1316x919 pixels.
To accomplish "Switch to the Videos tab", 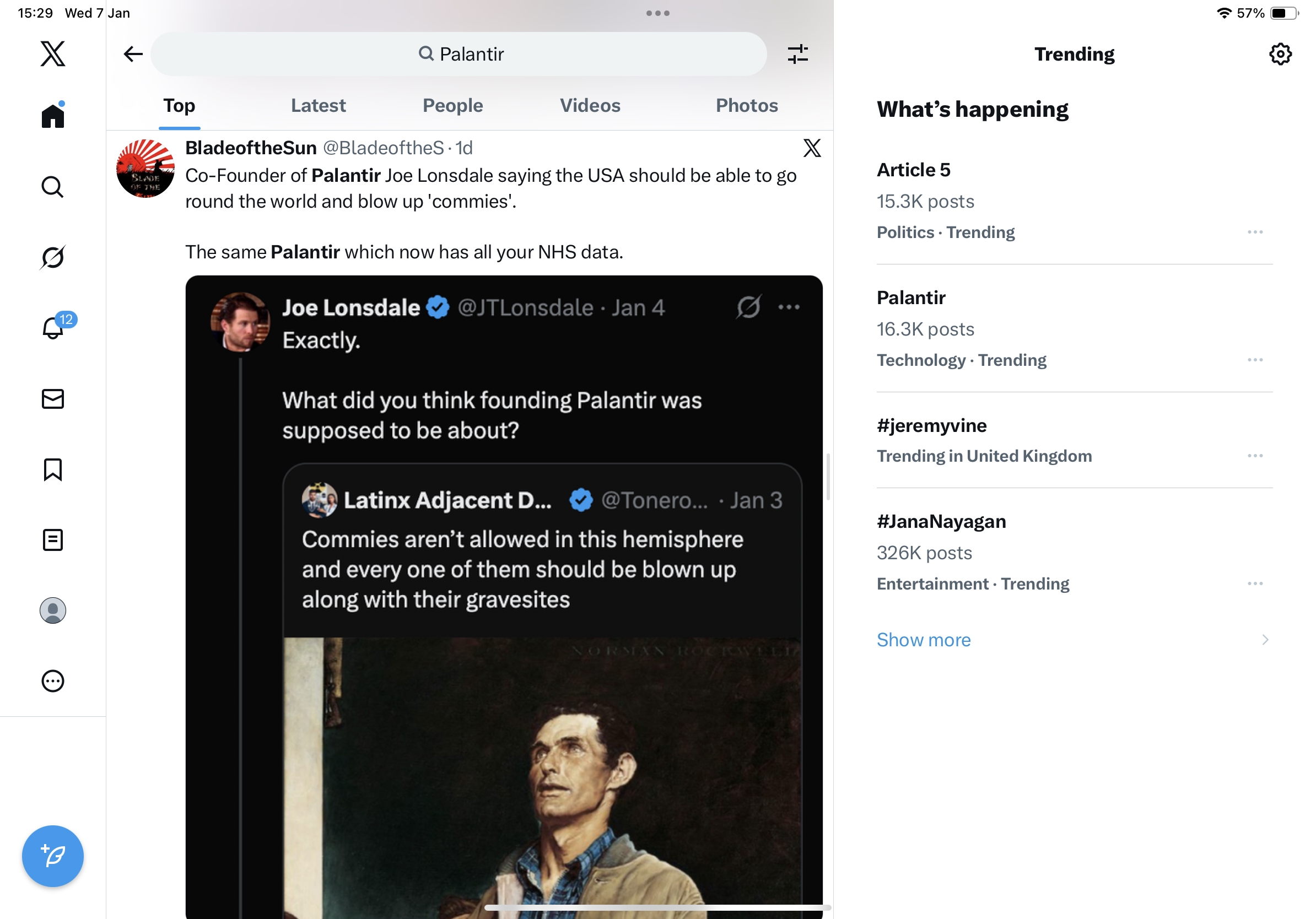I will (x=590, y=105).
